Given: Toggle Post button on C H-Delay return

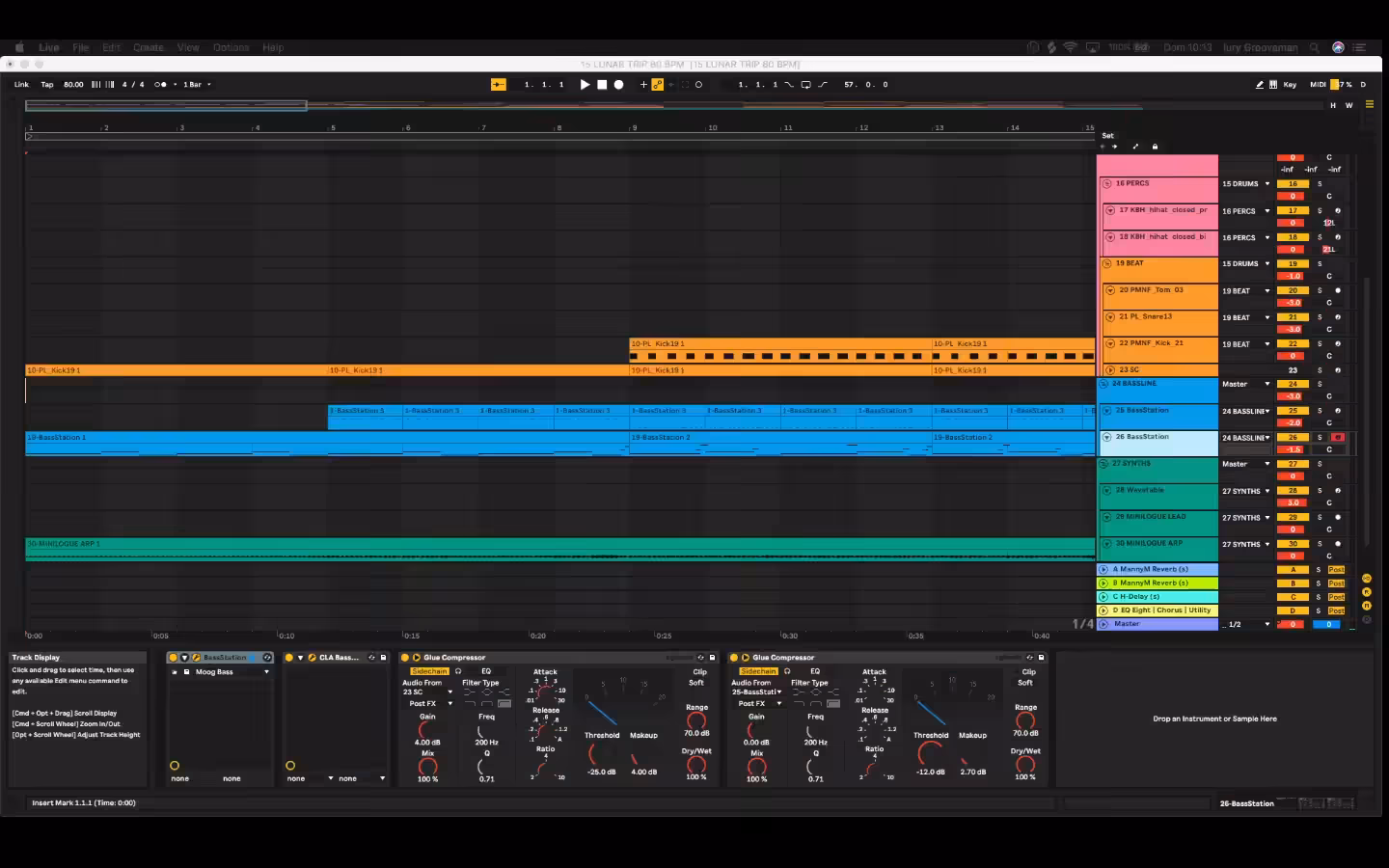Looking at the screenshot, I should pyautogui.click(x=1336, y=597).
